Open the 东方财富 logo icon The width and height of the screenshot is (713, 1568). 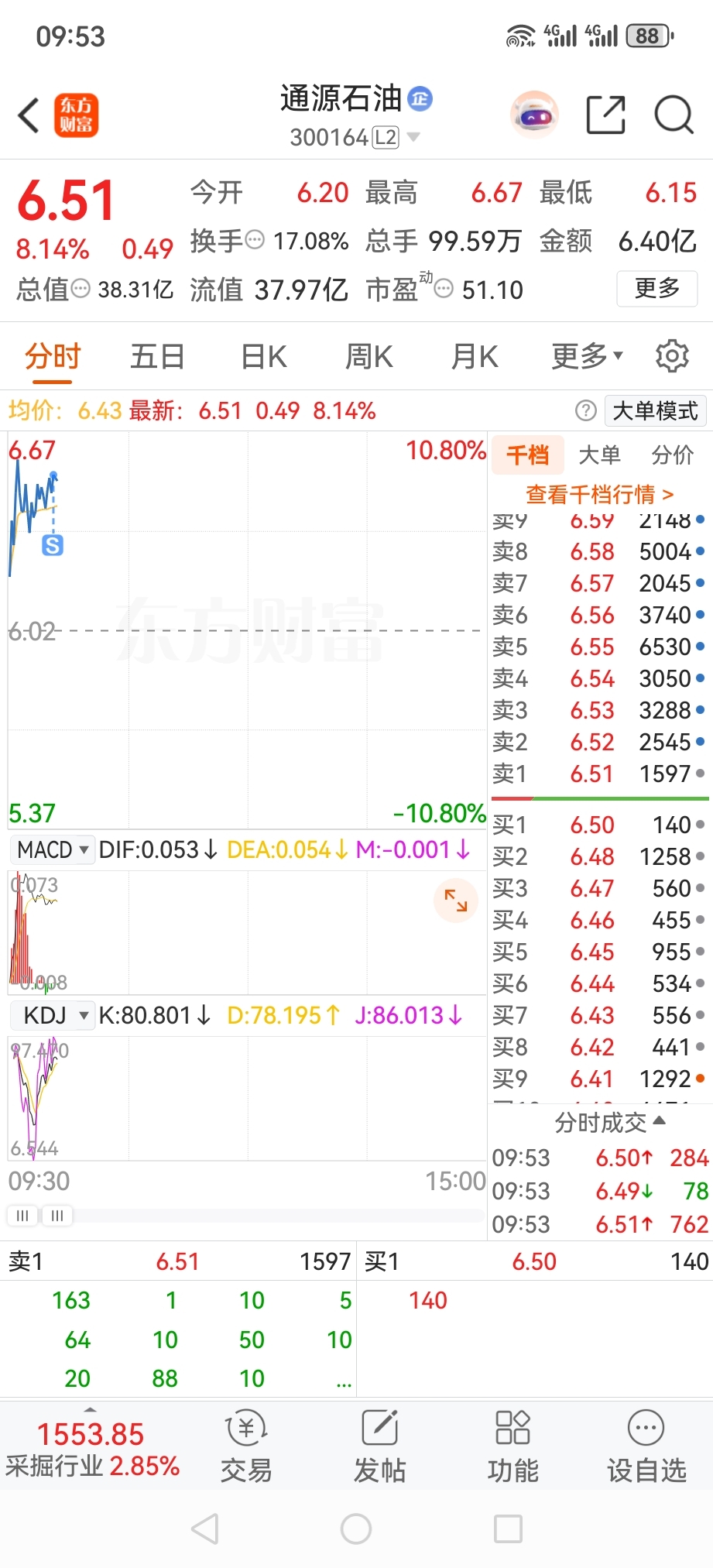pos(76,115)
